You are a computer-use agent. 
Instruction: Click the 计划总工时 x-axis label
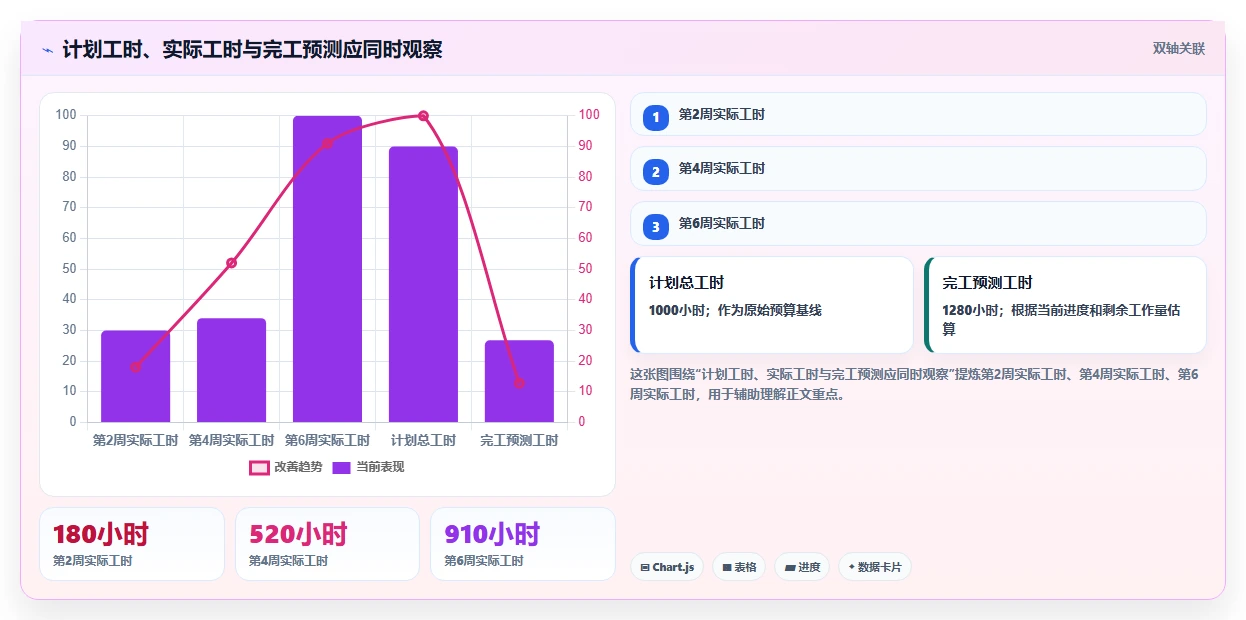tap(423, 440)
